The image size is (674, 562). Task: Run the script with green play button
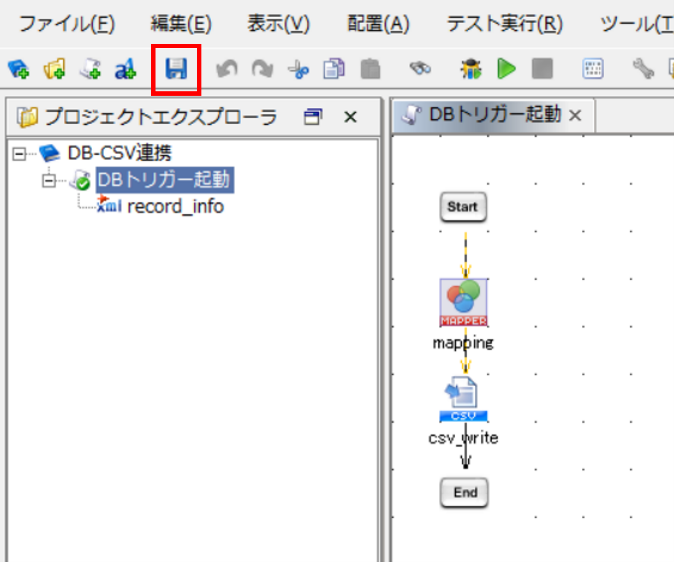[x=506, y=69]
